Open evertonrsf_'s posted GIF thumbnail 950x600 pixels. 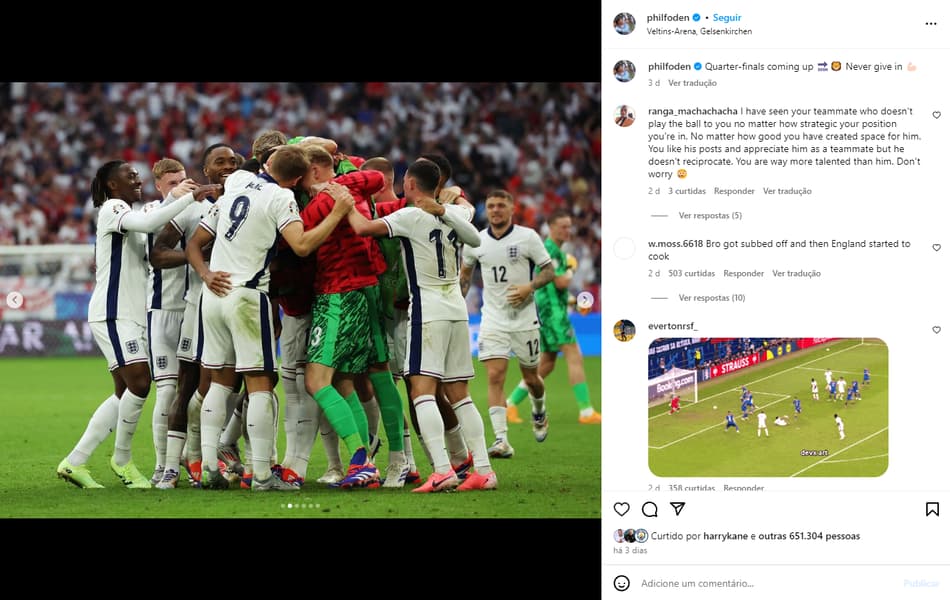(768, 407)
